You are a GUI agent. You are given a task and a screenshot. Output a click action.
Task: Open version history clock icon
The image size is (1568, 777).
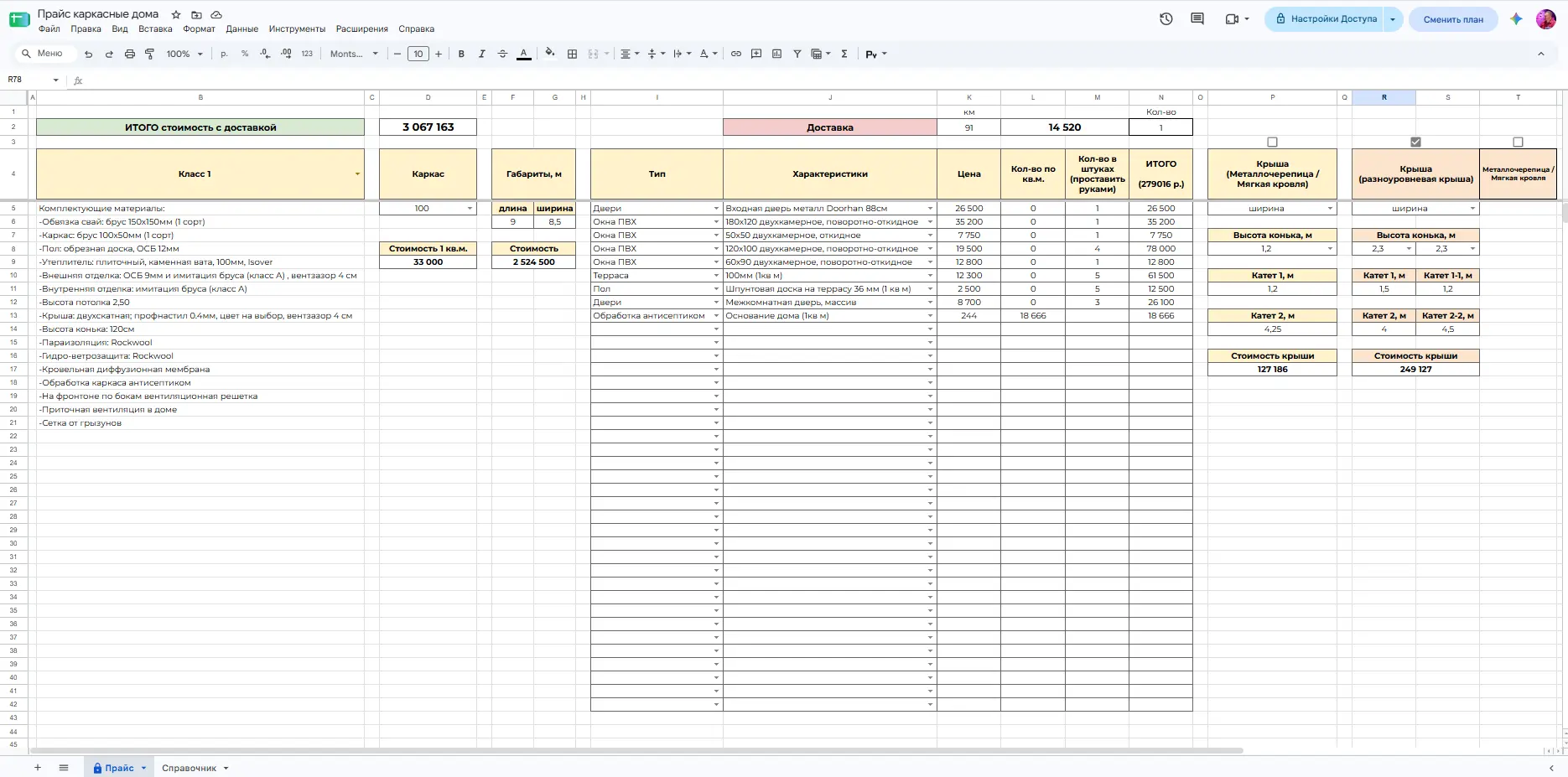[x=1166, y=18]
